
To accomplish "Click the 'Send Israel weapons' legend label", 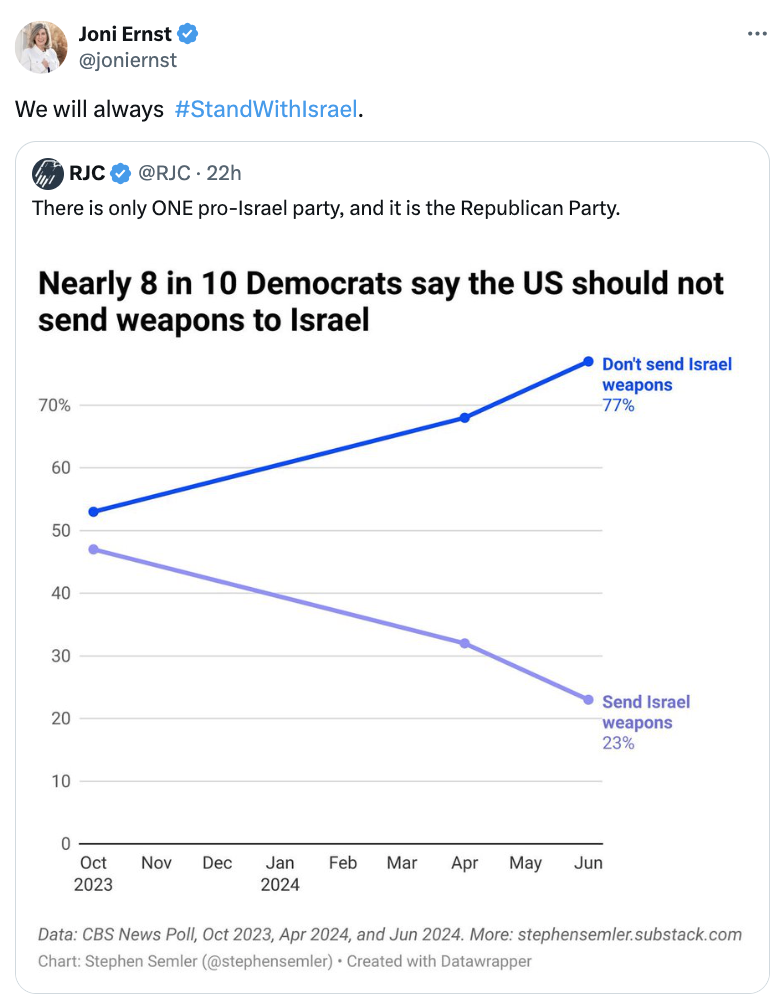I will coord(646,712).
